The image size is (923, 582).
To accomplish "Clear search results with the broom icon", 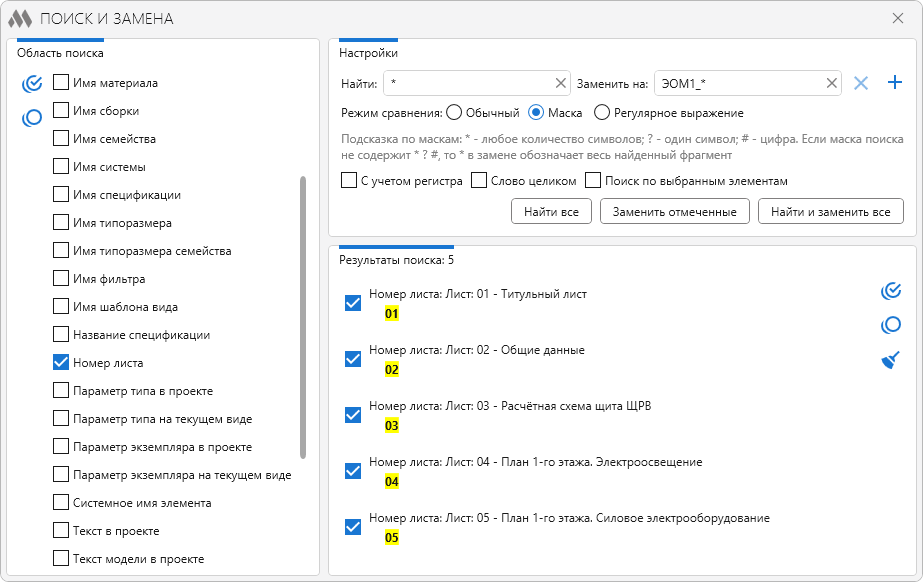I will point(890,360).
